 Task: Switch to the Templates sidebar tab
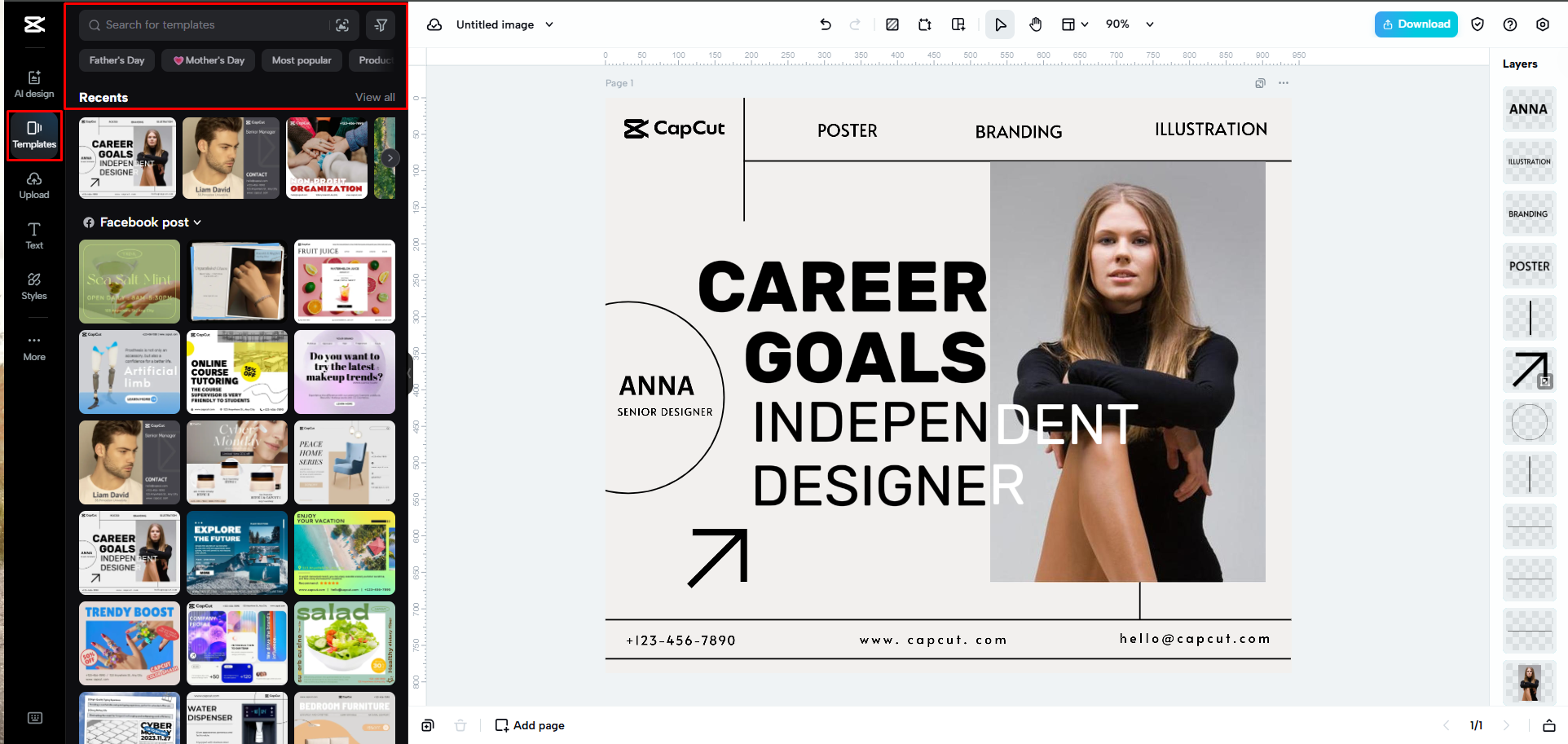[33, 135]
